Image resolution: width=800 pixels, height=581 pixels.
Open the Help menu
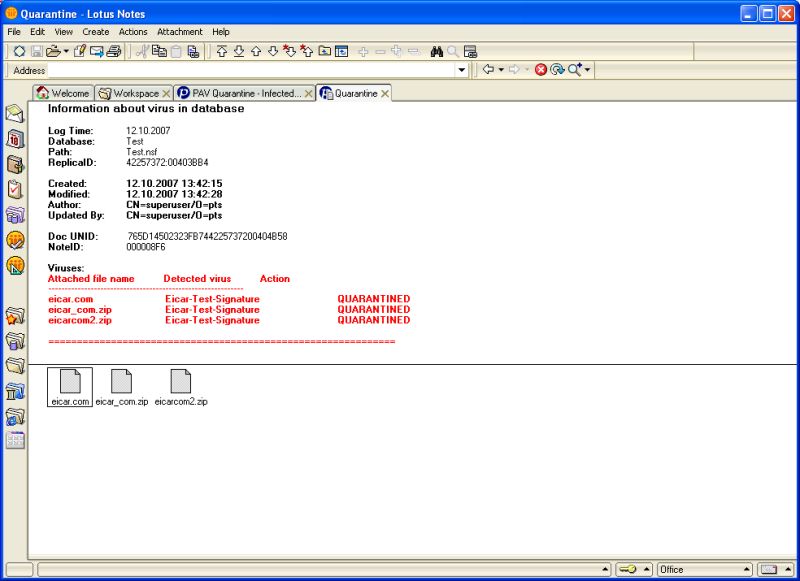221,32
